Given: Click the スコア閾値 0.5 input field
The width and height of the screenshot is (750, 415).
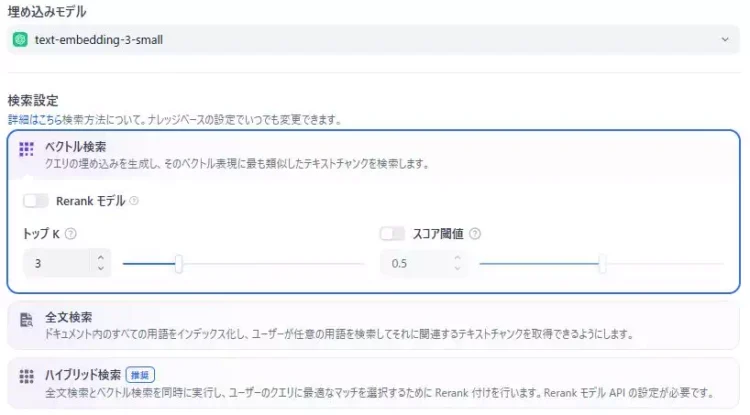Looking at the screenshot, I should click(415, 263).
